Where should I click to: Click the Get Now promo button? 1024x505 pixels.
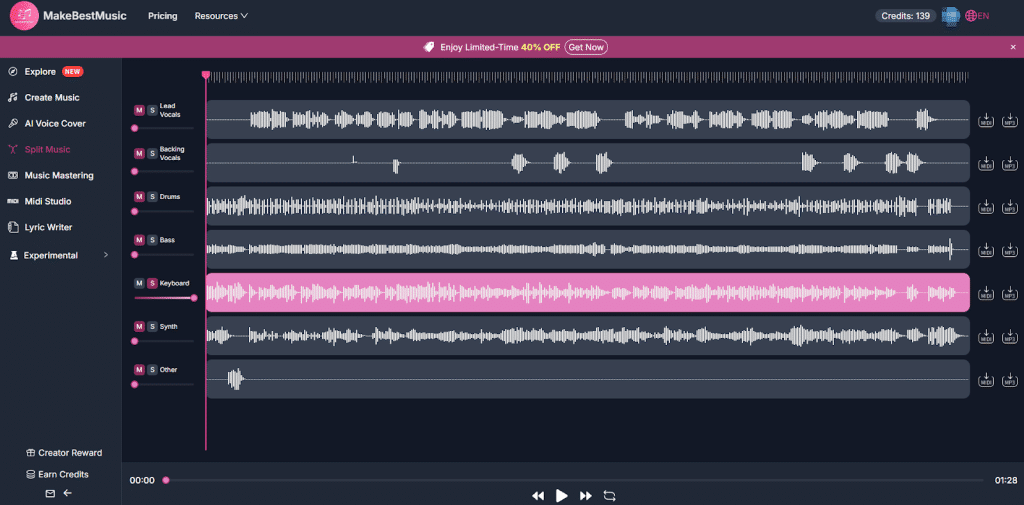point(586,47)
